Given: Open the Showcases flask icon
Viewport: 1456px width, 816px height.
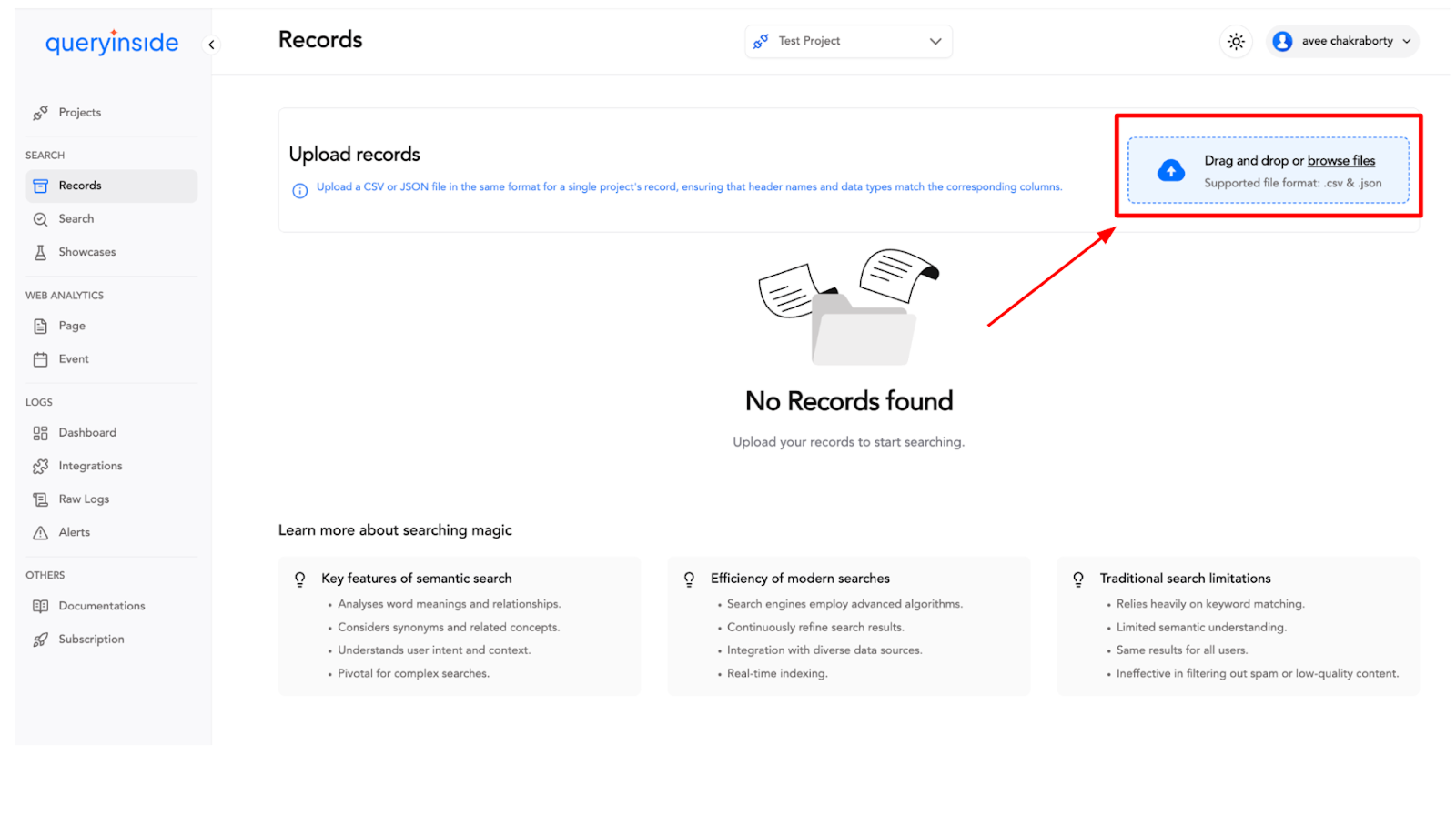Looking at the screenshot, I should [40, 253].
